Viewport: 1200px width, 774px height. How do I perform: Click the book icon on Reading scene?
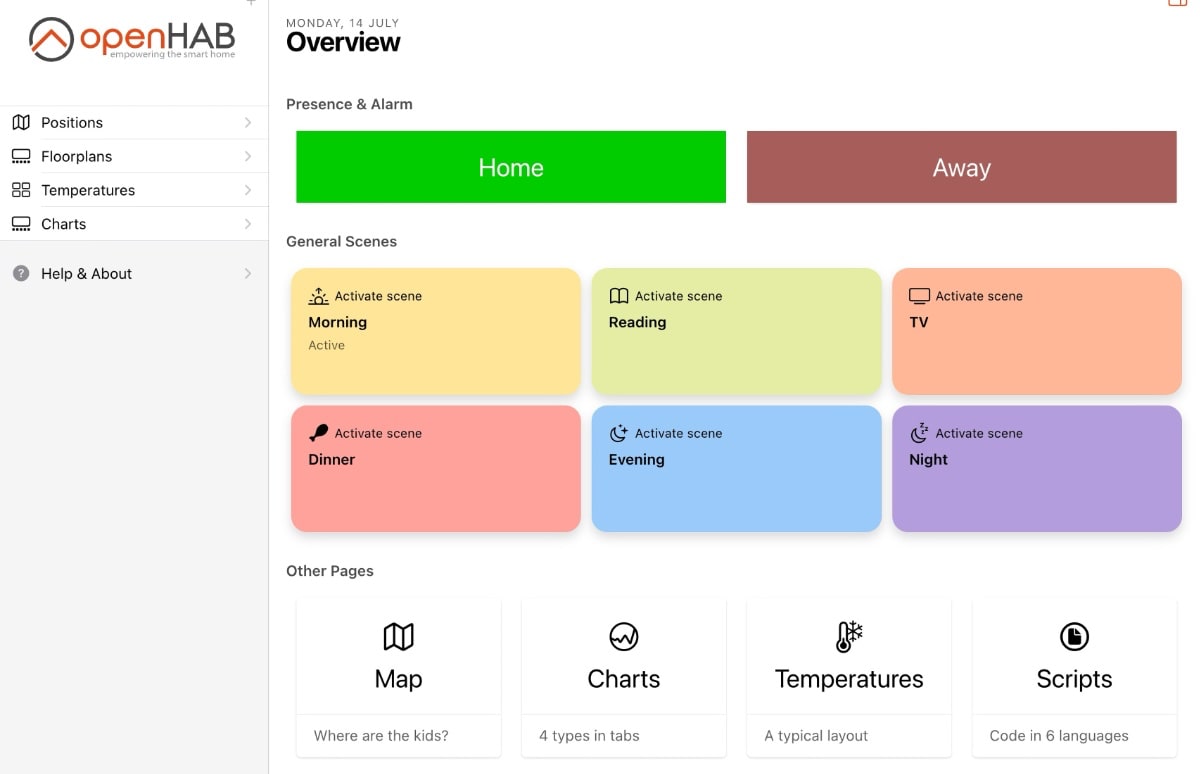pos(619,296)
